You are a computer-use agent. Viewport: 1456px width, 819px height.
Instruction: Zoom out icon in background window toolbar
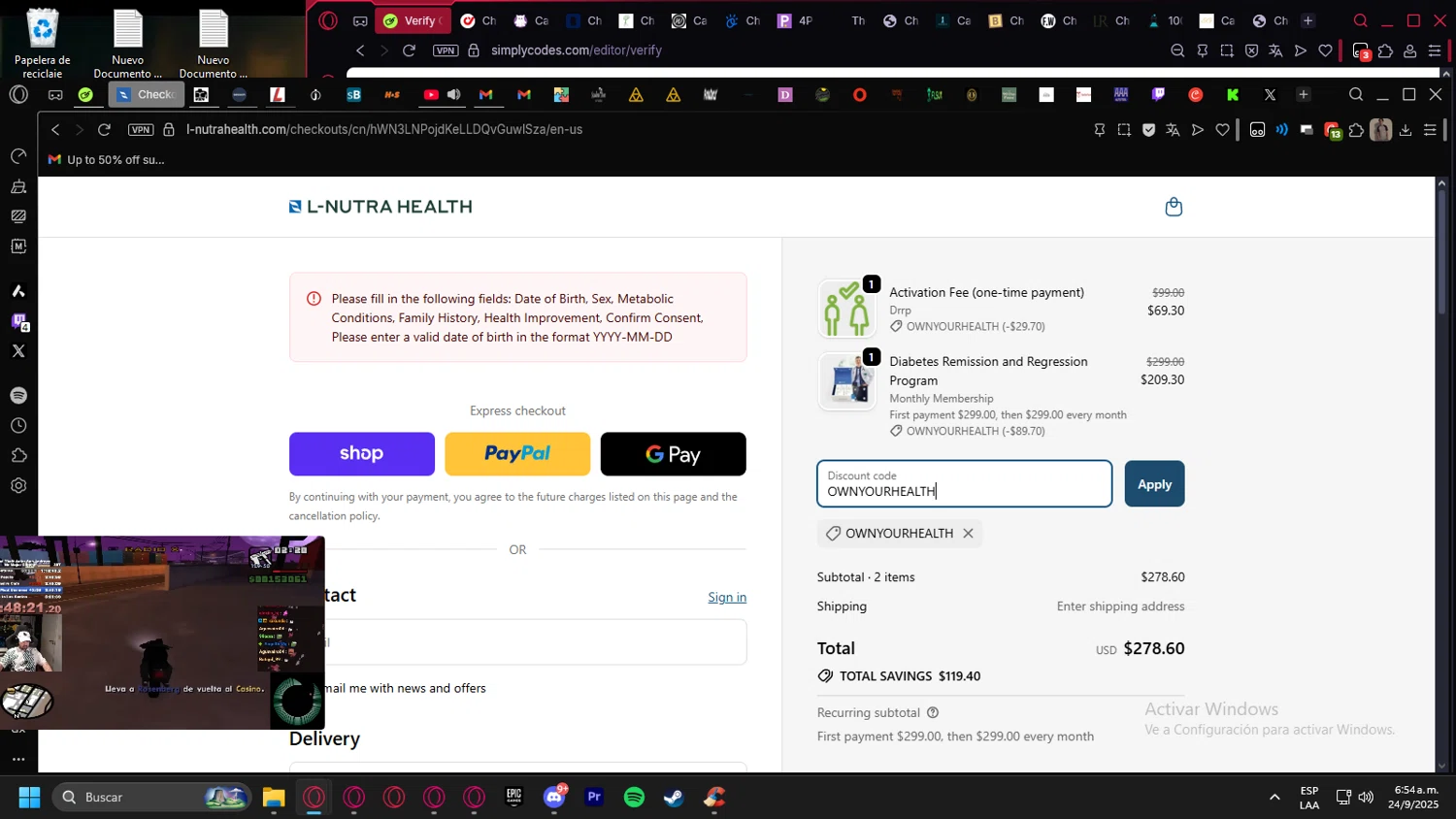(x=1177, y=50)
